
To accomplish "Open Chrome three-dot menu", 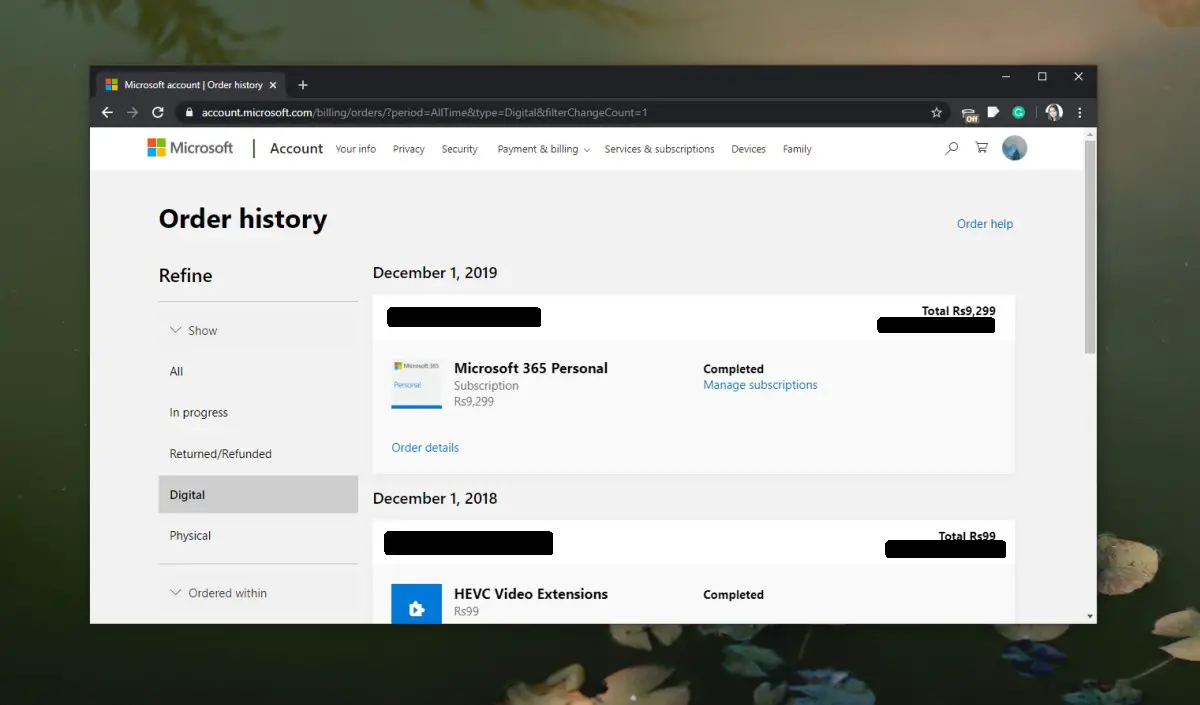I will click(1080, 113).
